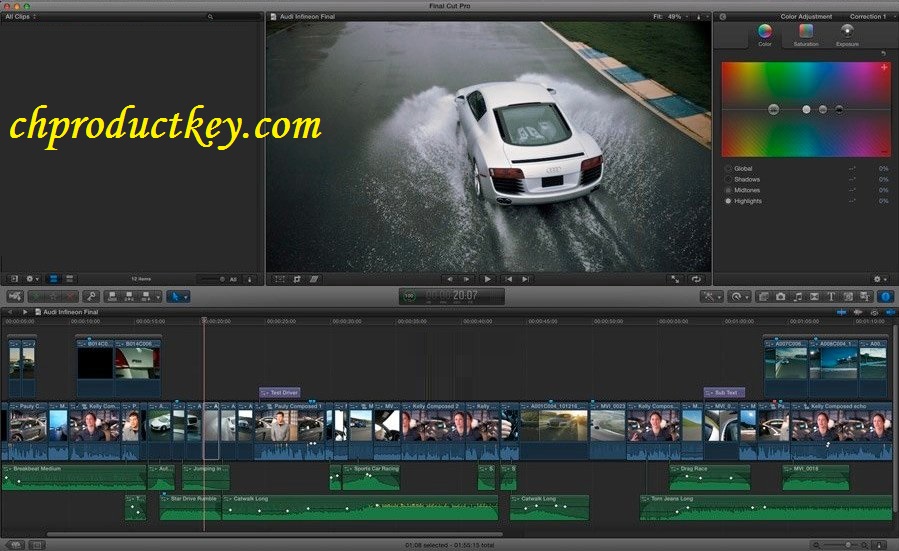Screen dimensions: 899x551
Task: Click the Connect clip edit button
Action: pyautogui.click(x=112, y=296)
